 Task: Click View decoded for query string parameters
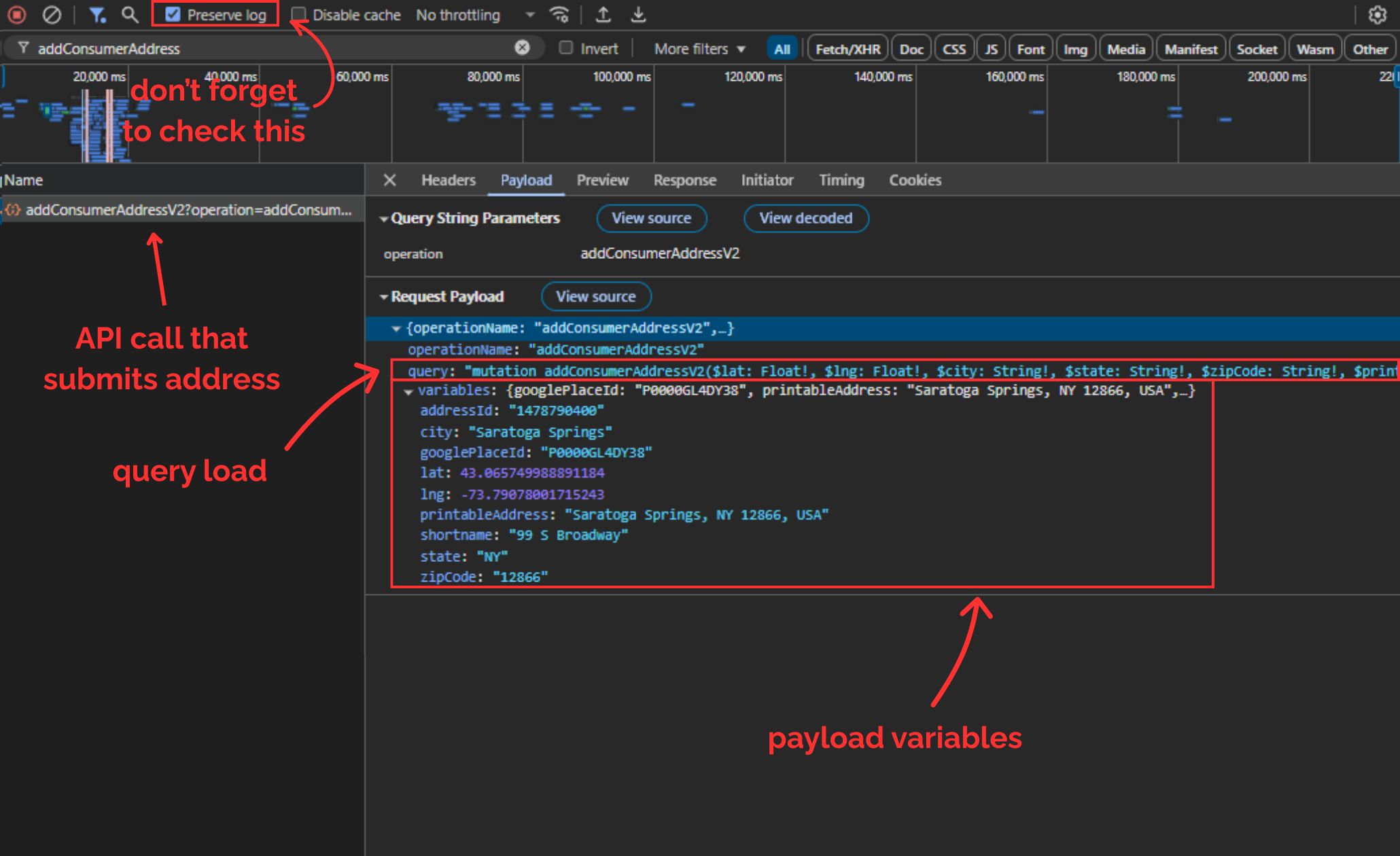pyautogui.click(x=805, y=218)
